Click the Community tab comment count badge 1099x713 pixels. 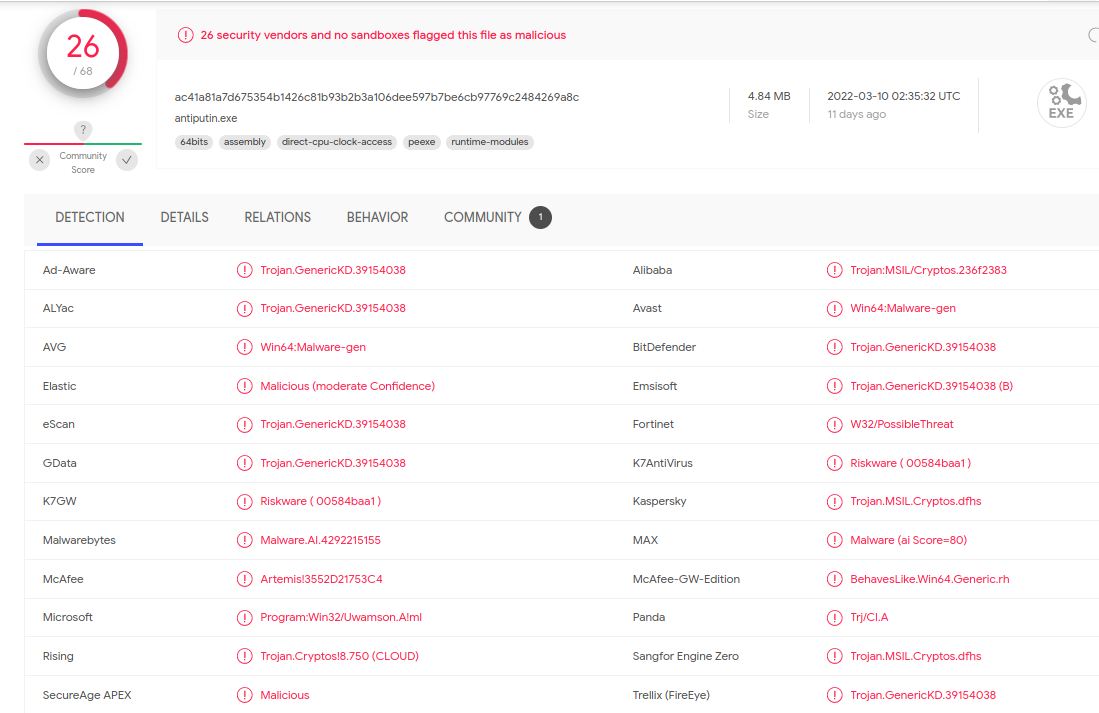pos(540,217)
